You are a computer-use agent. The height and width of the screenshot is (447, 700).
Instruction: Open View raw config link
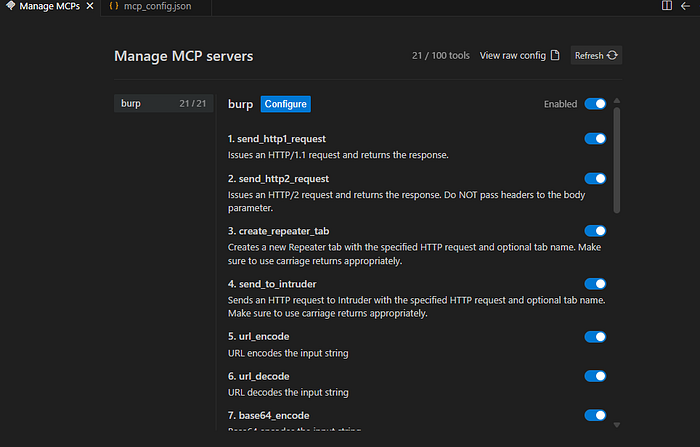tap(519, 55)
